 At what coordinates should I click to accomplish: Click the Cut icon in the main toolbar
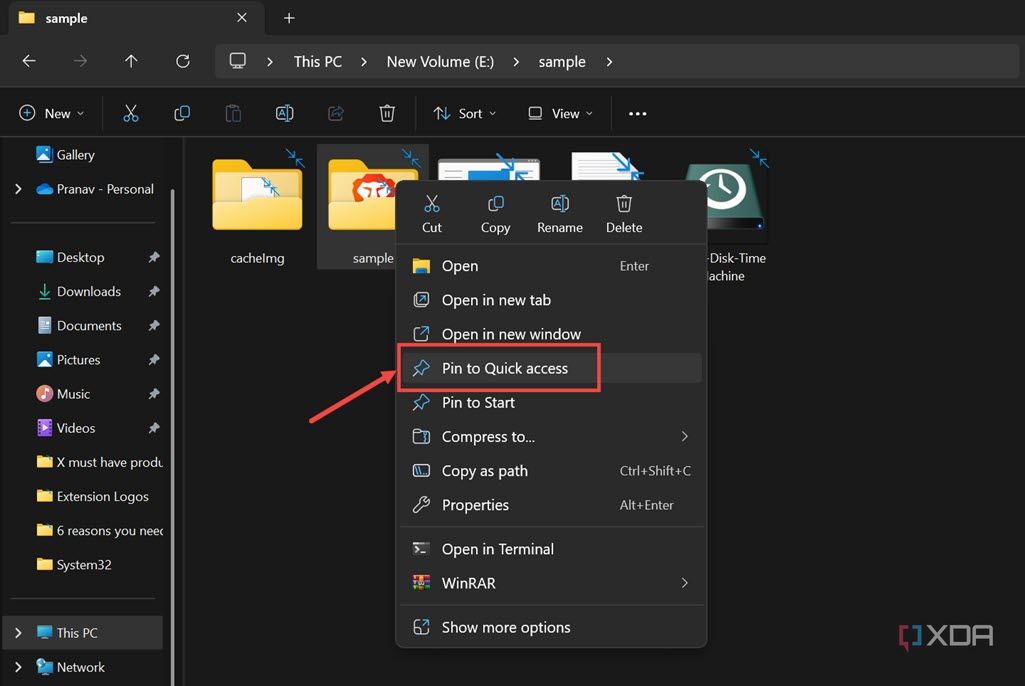pyautogui.click(x=131, y=114)
